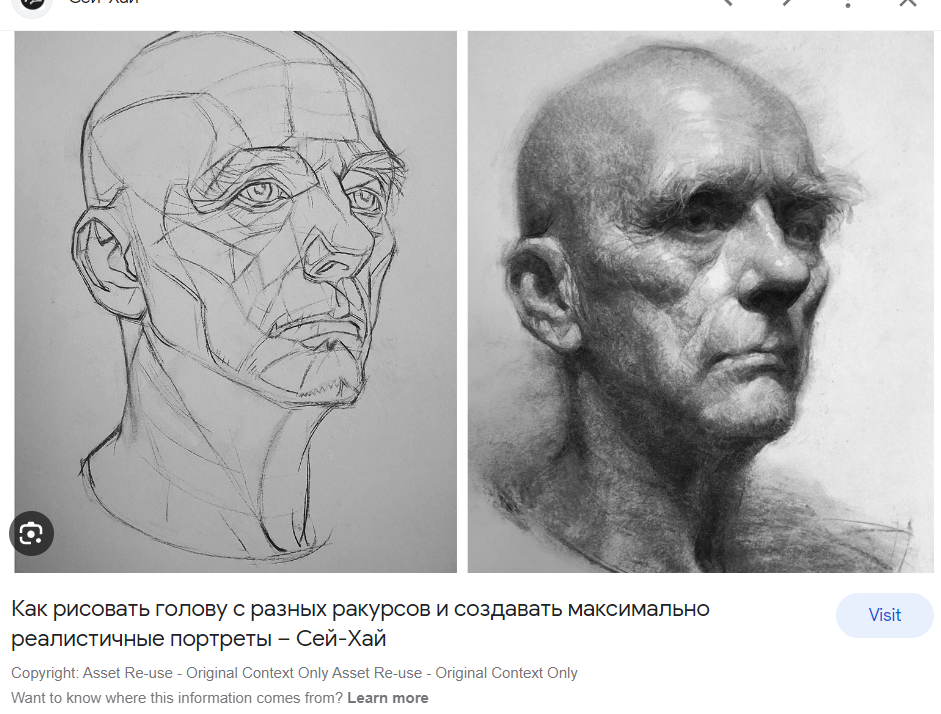Click the line-sketch head drawing on the left

[x=235, y=301]
